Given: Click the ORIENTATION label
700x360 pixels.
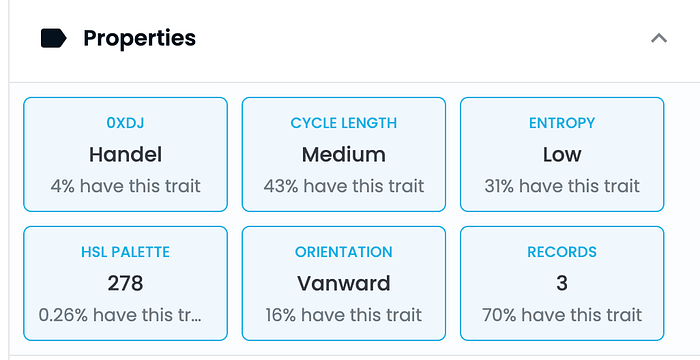Looking at the screenshot, I should [344, 252].
